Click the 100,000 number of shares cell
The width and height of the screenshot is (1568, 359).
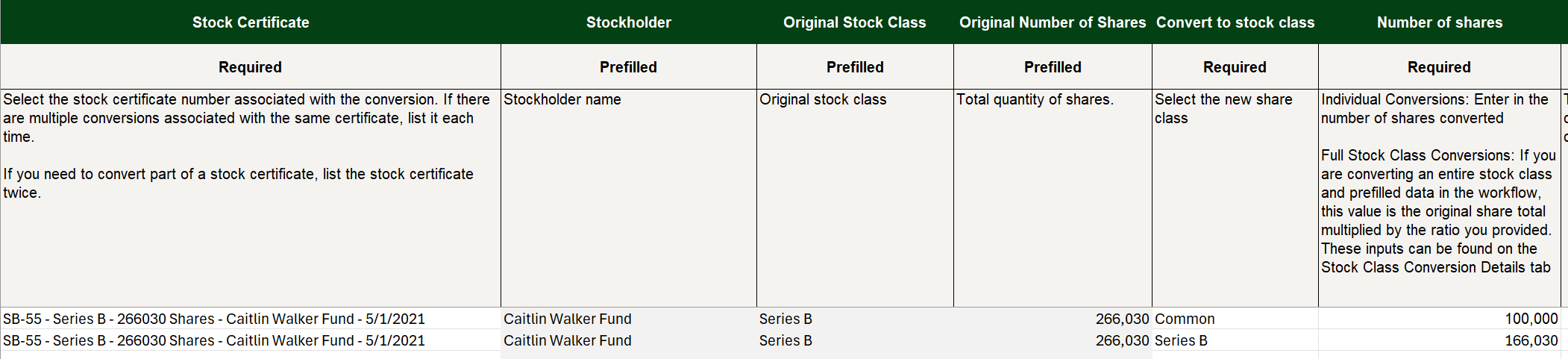[x=1440, y=319]
